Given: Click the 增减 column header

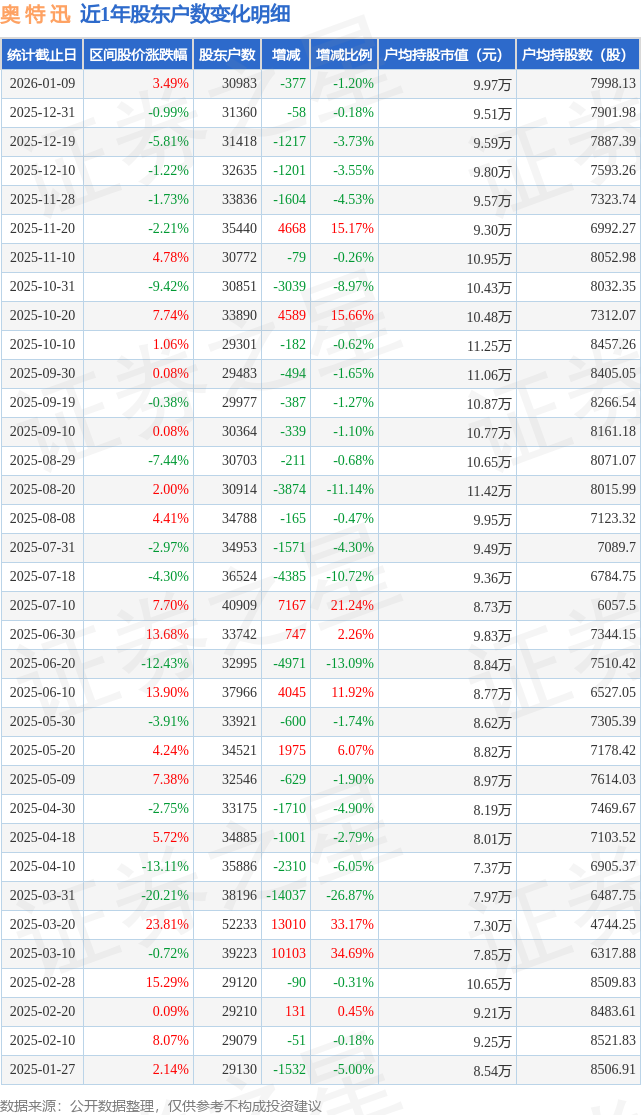Looking at the screenshot, I should [286, 55].
